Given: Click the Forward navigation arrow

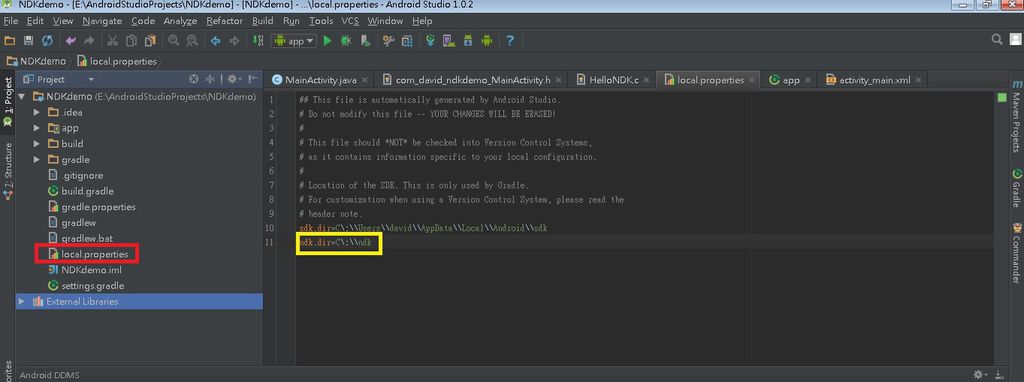Looking at the screenshot, I should [x=234, y=40].
